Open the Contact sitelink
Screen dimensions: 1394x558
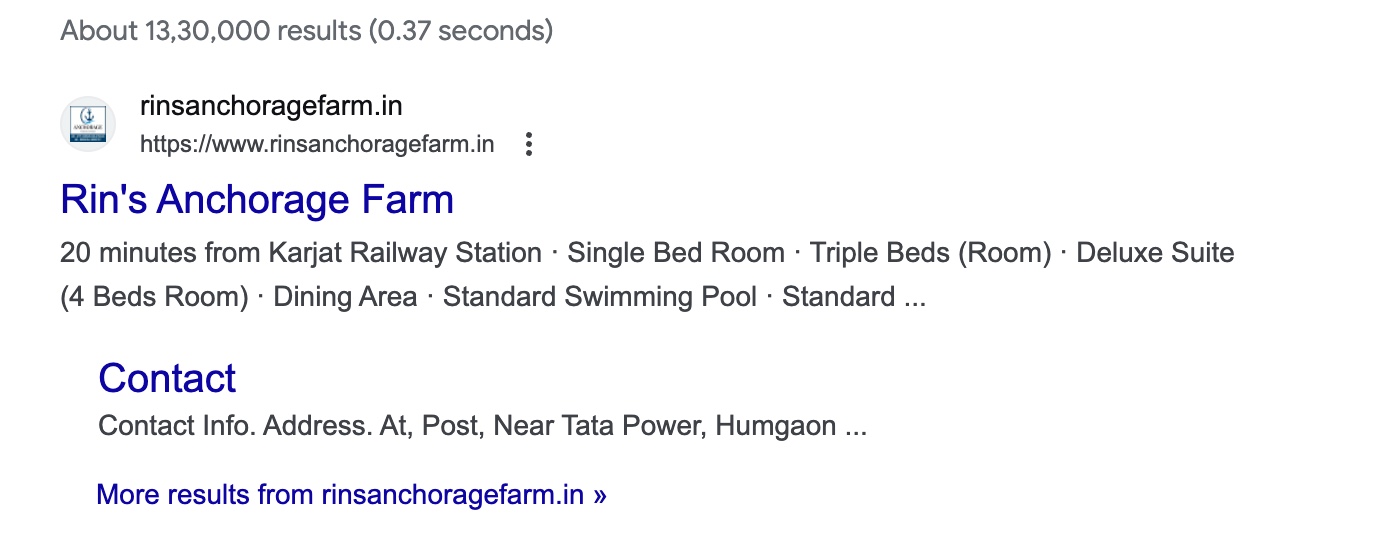167,378
